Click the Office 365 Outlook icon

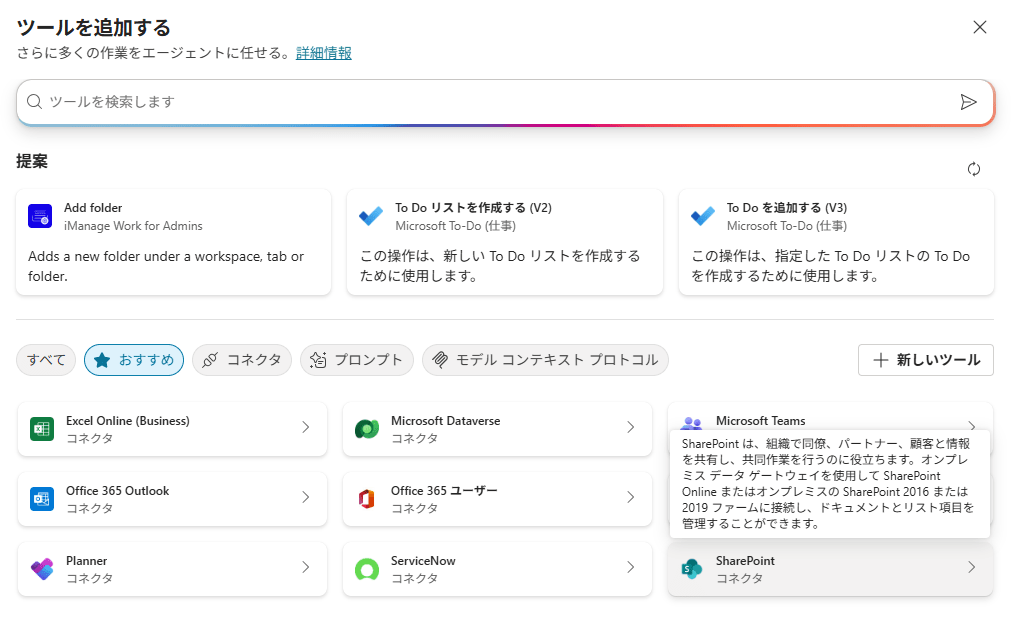[x=42, y=499]
